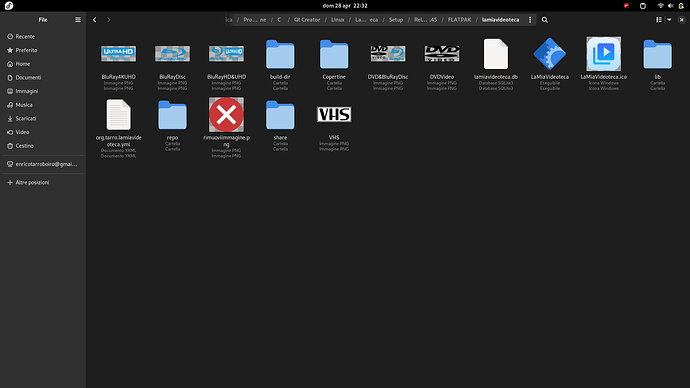The image size is (690, 388).
Task: Open the Wi-Fi status icon
Action: pos(661,6)
